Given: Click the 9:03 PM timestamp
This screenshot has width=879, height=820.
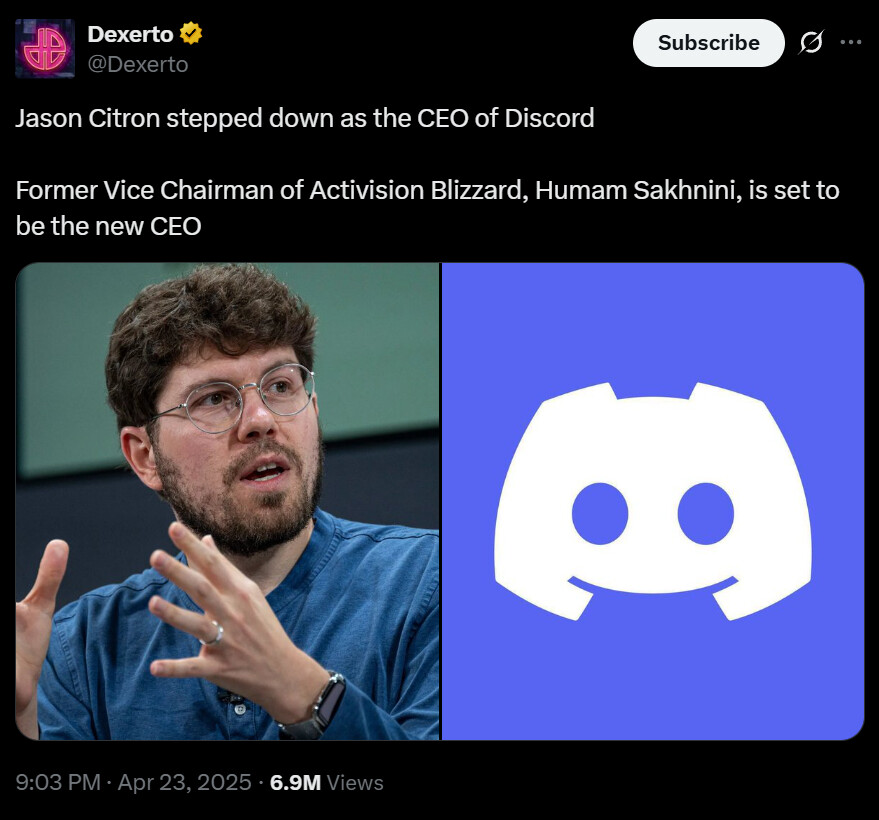Looking at the screenshot, I should [x=58, y=782].
